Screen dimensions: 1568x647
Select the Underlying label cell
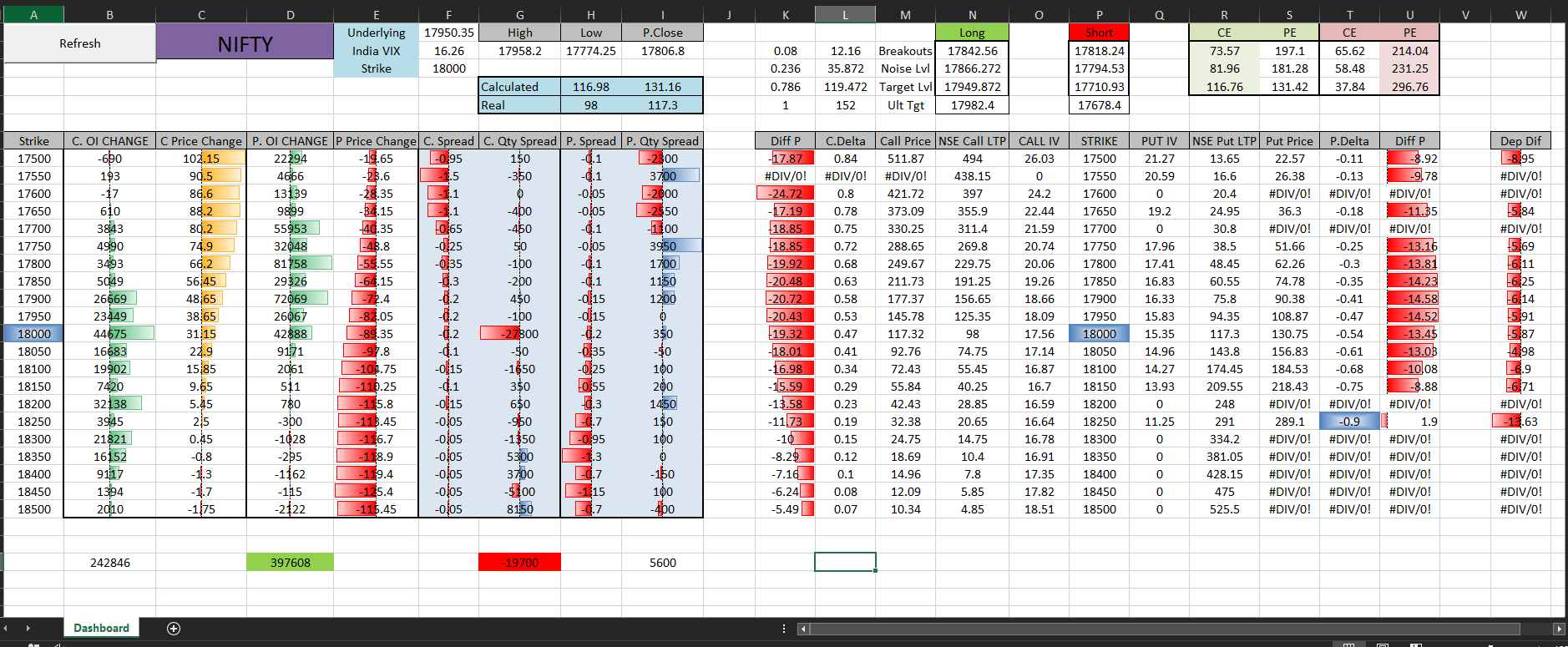coord(376,33)
